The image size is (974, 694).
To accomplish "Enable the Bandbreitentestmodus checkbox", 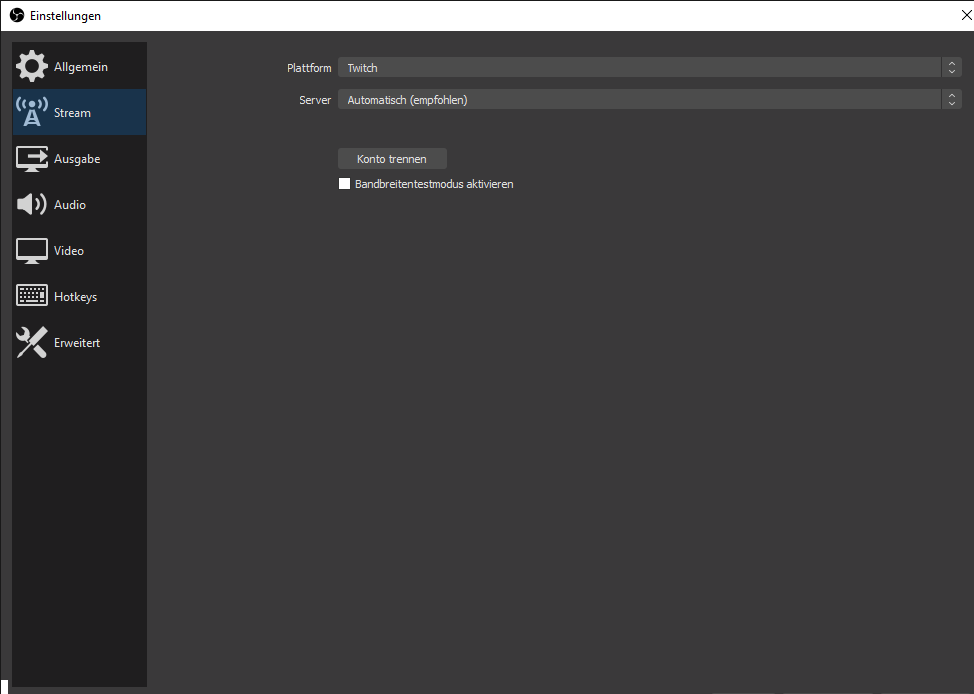I will coord(345,184).
